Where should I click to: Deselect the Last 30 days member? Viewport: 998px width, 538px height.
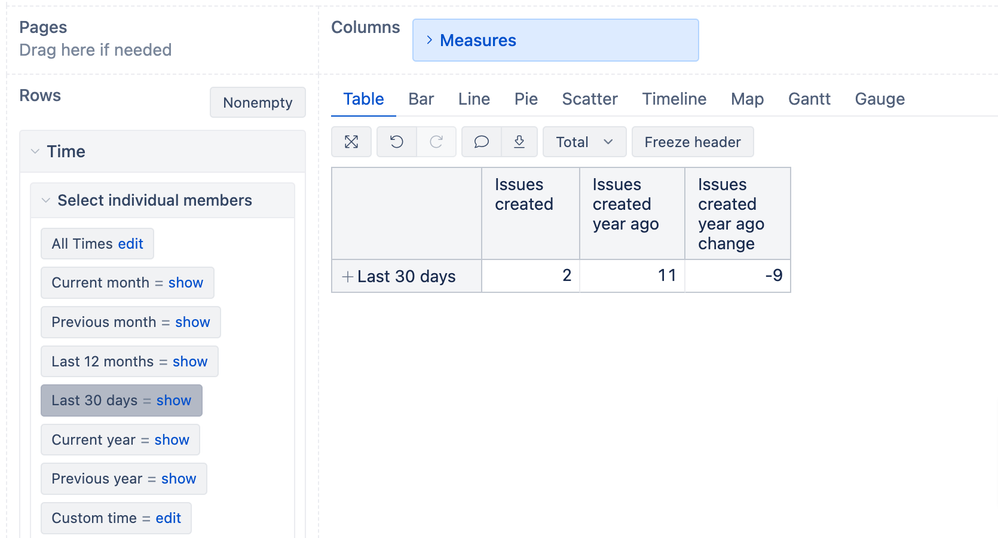pos(95,401)
